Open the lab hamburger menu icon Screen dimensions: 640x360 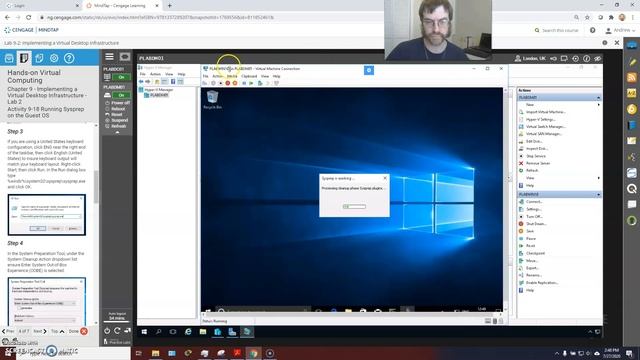(109, 57)
